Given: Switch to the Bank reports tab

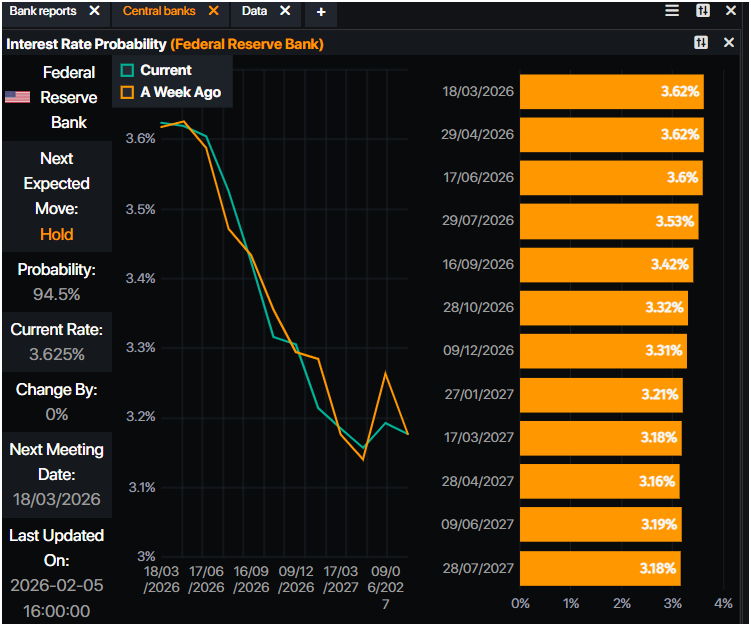Looking at the screenshot, I should [x=43, y=11].
